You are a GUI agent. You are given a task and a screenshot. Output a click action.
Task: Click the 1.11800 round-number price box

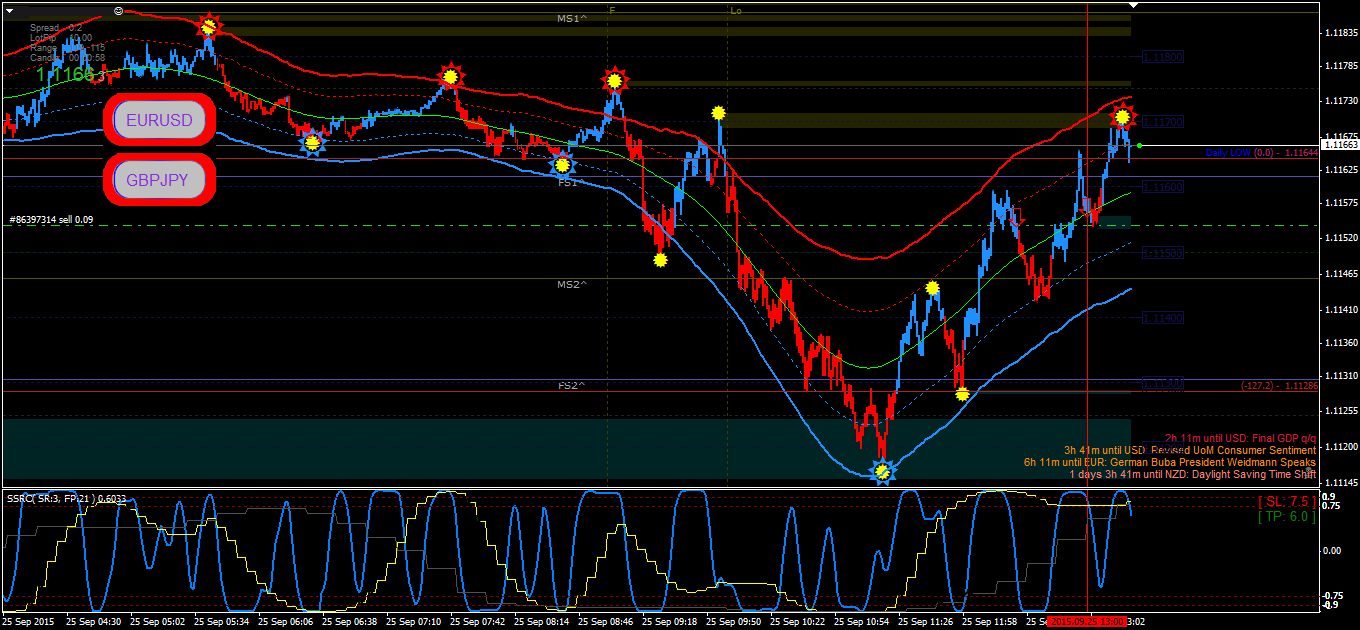pos(1162,57)
